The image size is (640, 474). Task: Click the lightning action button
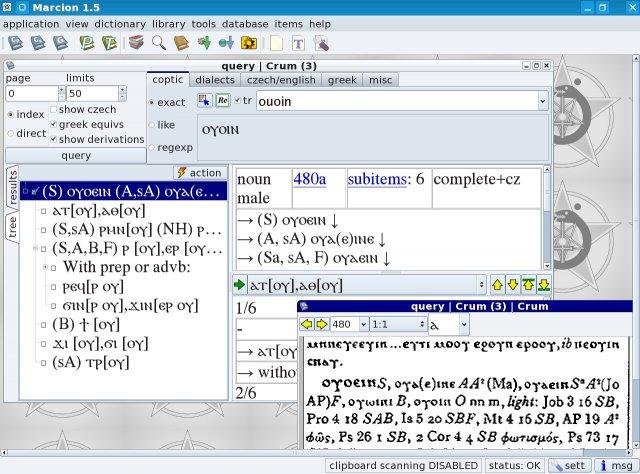[x=200, y=173]
